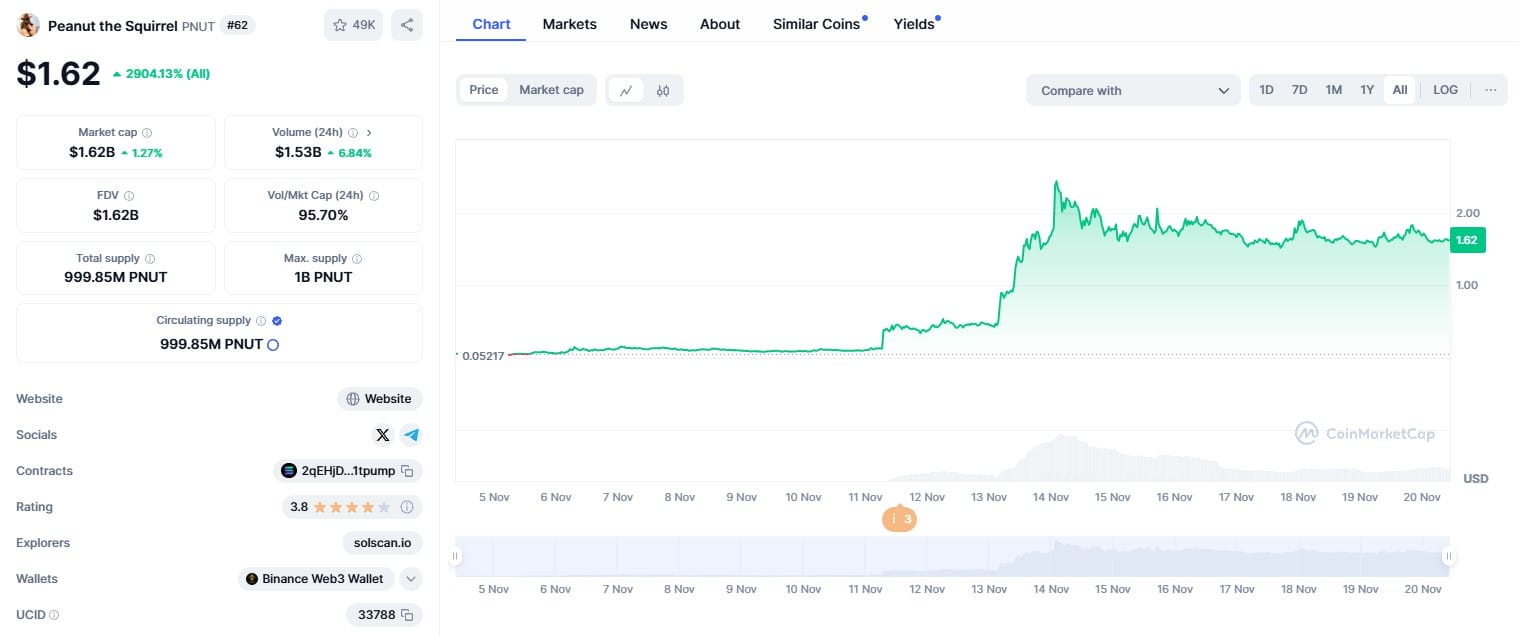Set the chart range to All
This screenshot has width=1519, height=636.
pyautogui.click(x=1400, y=90)
